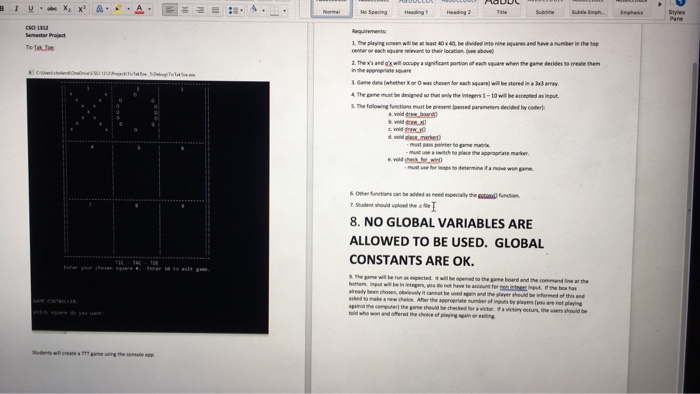
Task: Expand Borders dropdown arrow
Action: click(284, 11)
